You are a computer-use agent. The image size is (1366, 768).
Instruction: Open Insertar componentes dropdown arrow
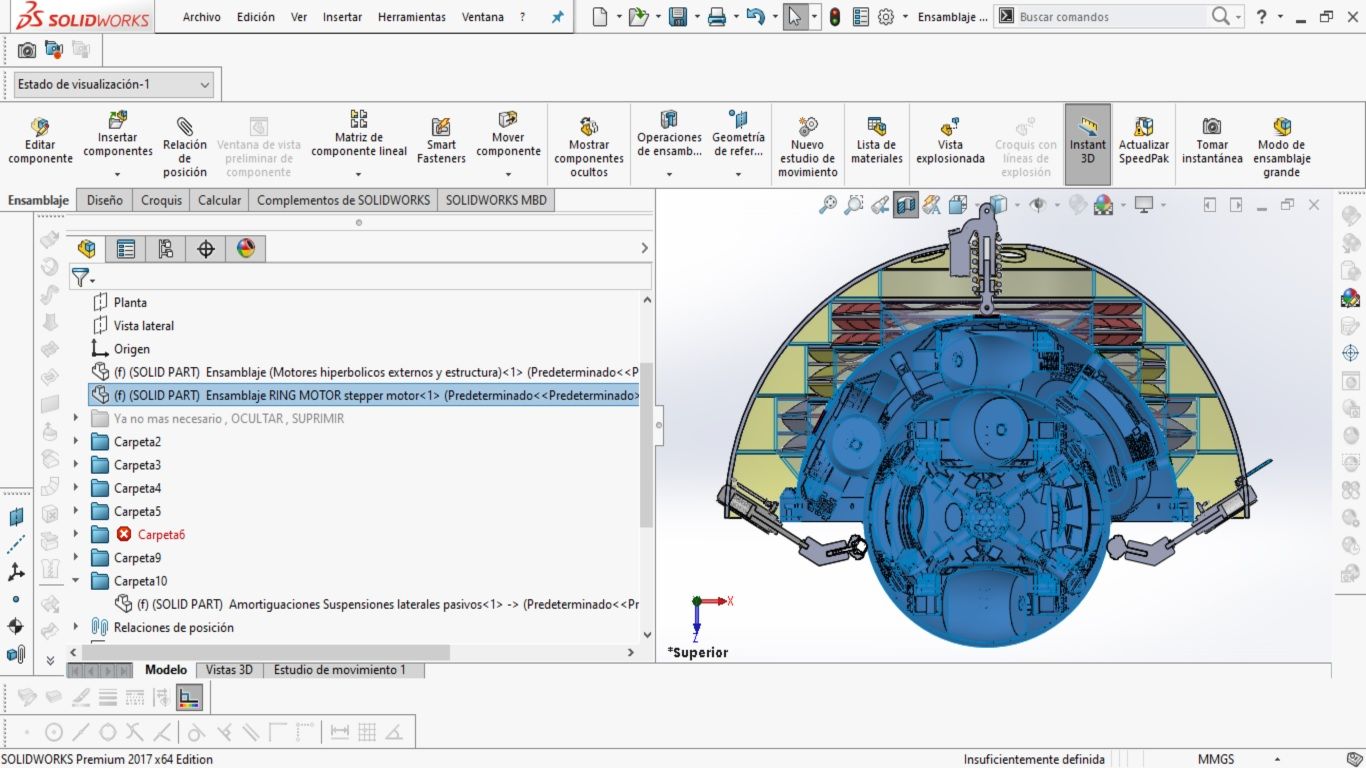point(118,174)
